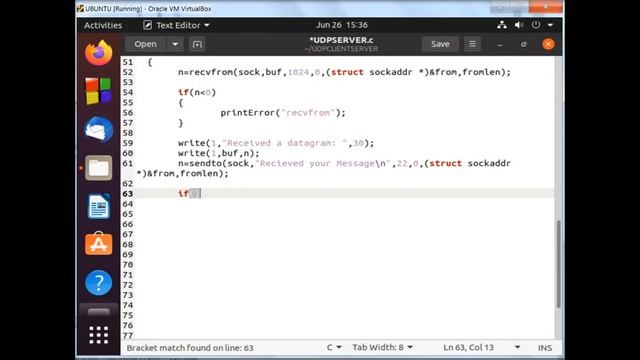Screen dimensions: 640x360
Task: Click the Text Editor app icon in top bar
Action: tap(147, 25)
